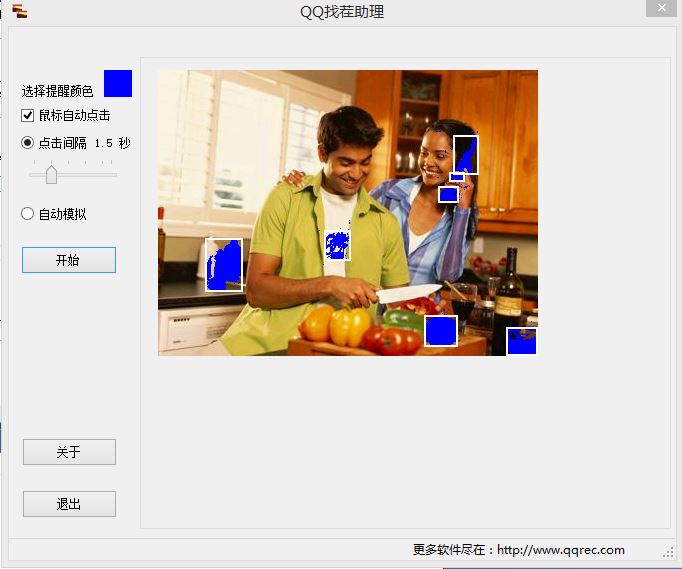The height and width of the screenshot is (569, 682).
Task: Click the solid blue square below the knife
Action: pyautogui.click(x=441, y=331)
